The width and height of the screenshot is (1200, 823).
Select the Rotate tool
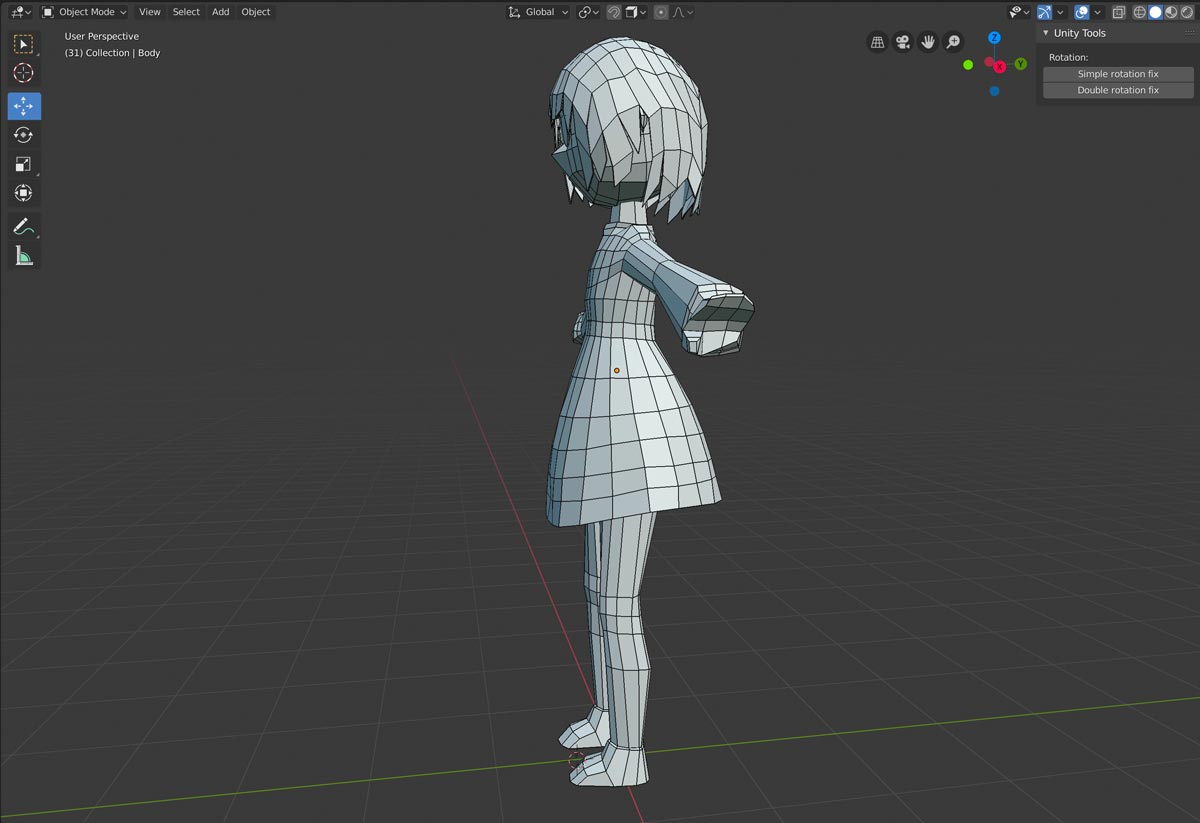click(24, 135)
